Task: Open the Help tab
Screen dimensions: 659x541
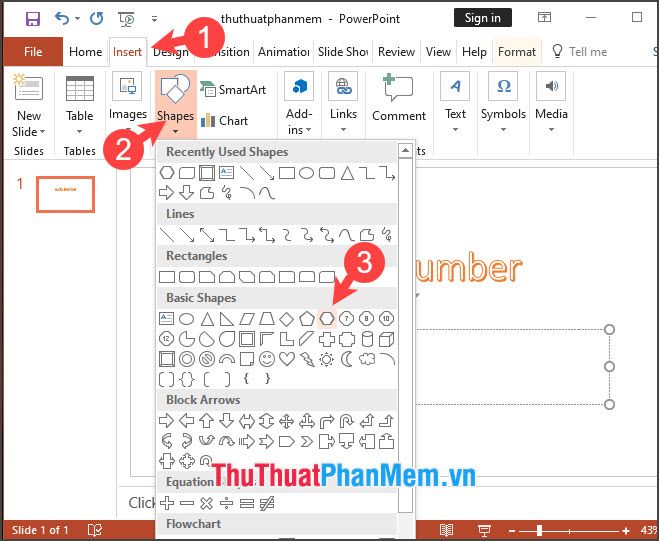Action: (474, 52)
